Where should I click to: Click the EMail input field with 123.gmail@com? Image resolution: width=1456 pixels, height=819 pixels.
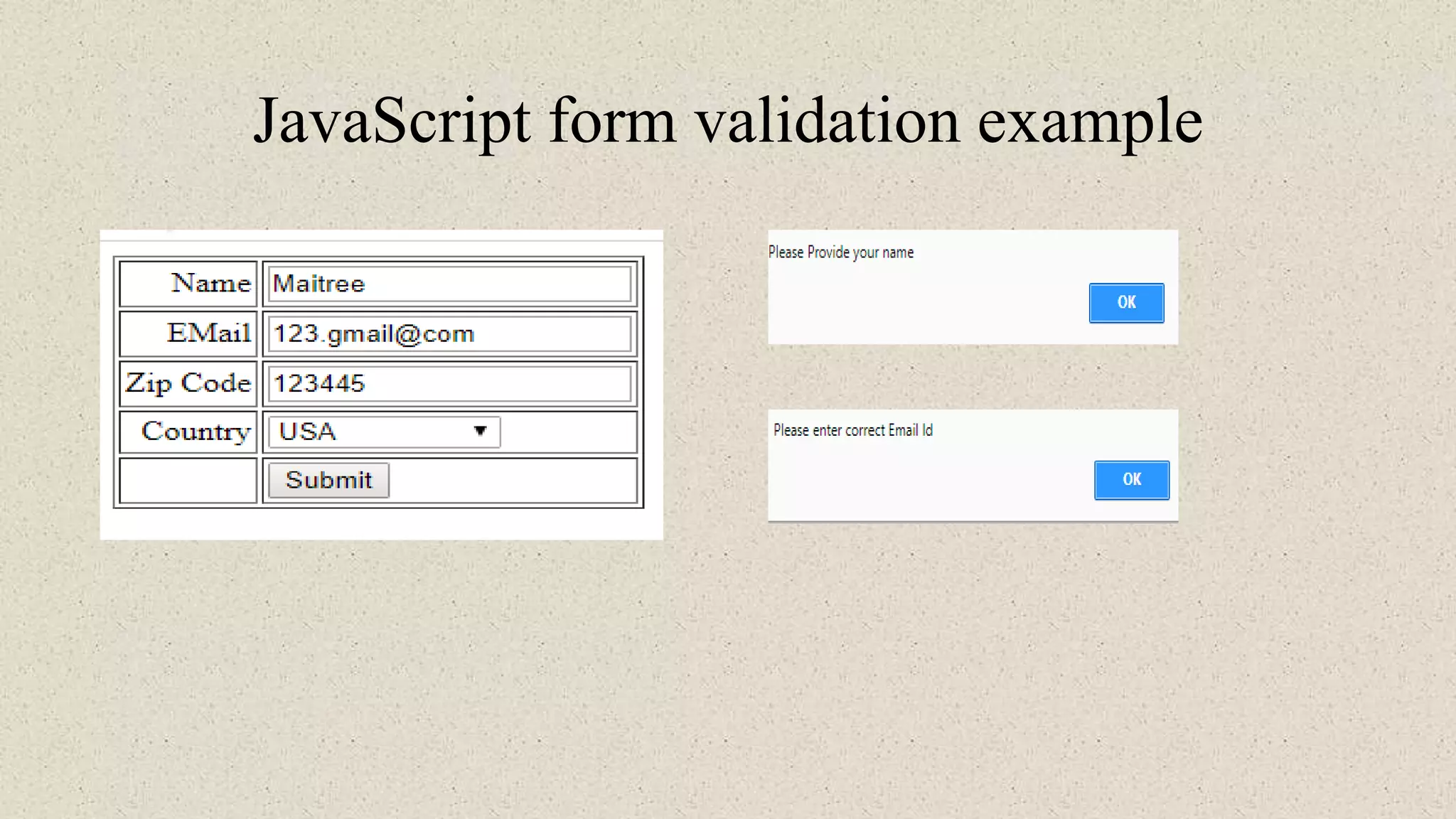449,333
